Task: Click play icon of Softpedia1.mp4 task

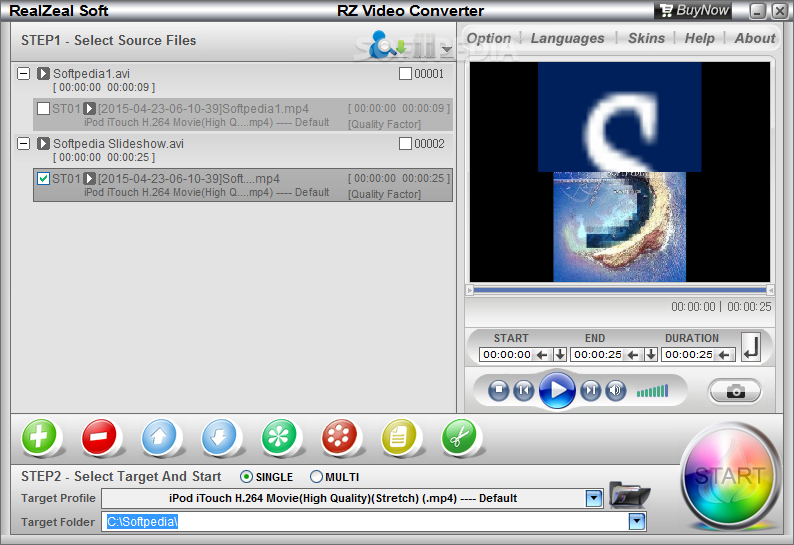Action: pos(90,108)
